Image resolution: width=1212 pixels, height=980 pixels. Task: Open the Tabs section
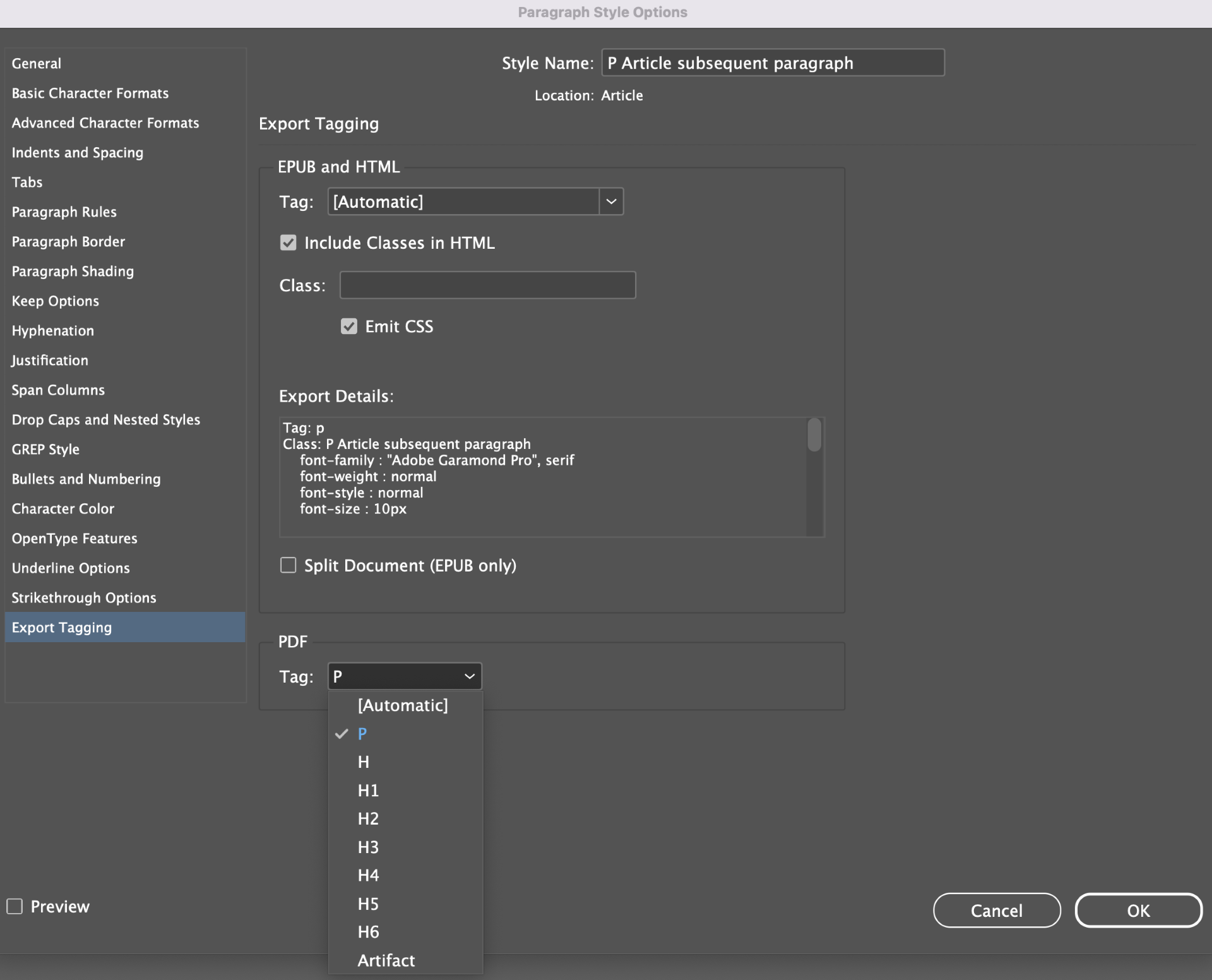point(27,182)
